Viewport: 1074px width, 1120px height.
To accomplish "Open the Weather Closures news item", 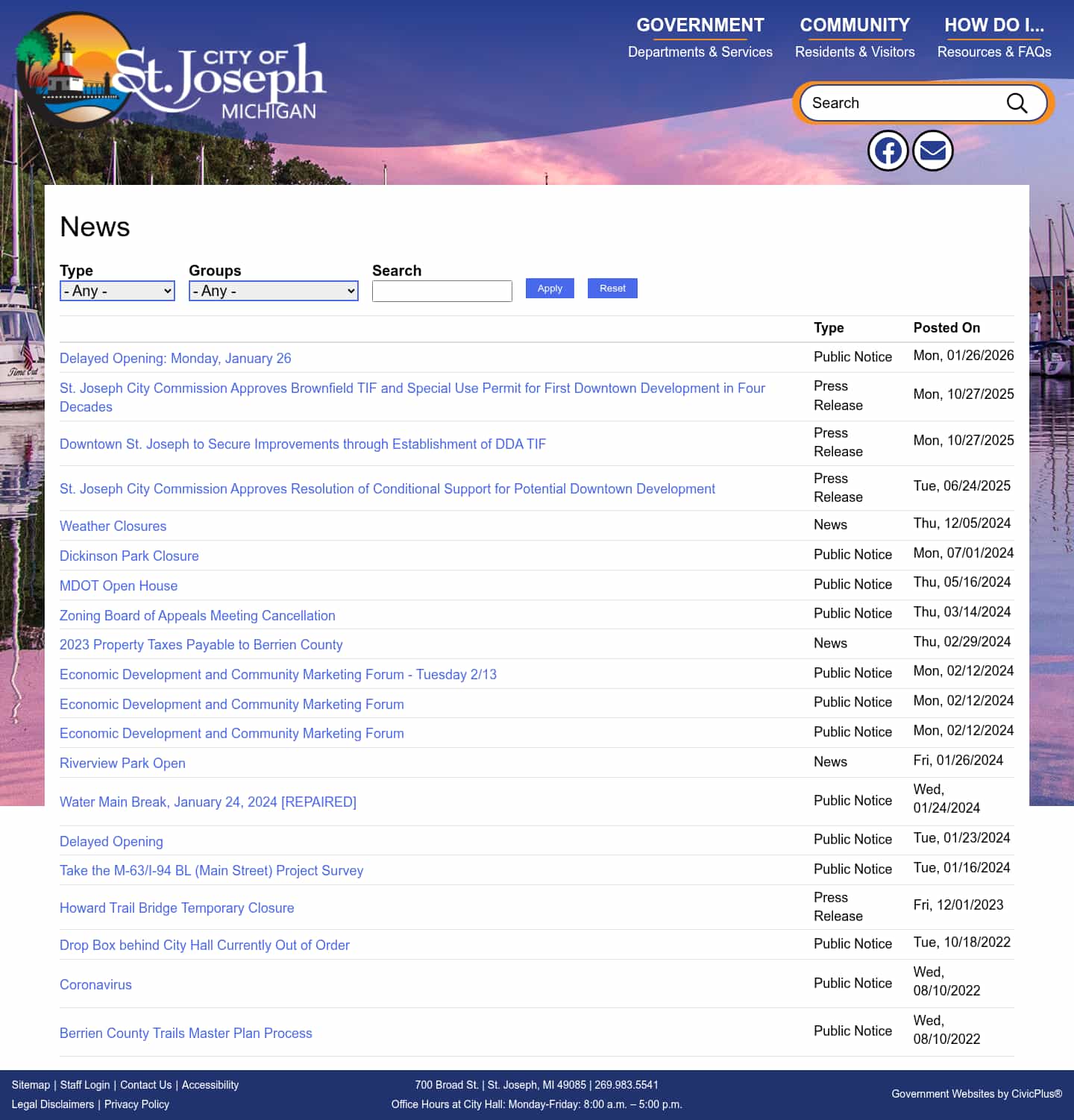I will click(x=113, y=526).
